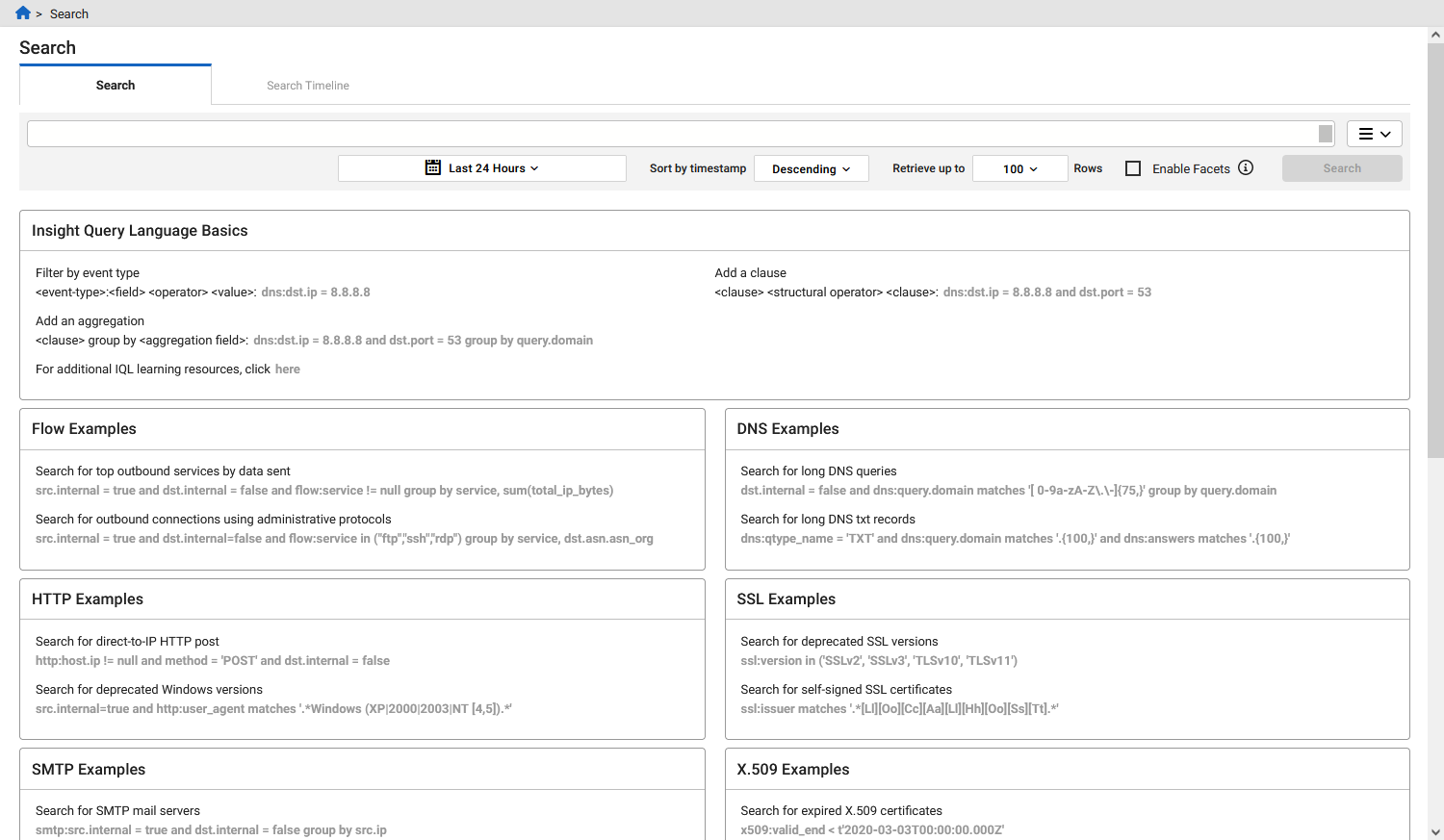Click the deprecated SSL versions example query
Screen dimensions: 1444x840
878,660
